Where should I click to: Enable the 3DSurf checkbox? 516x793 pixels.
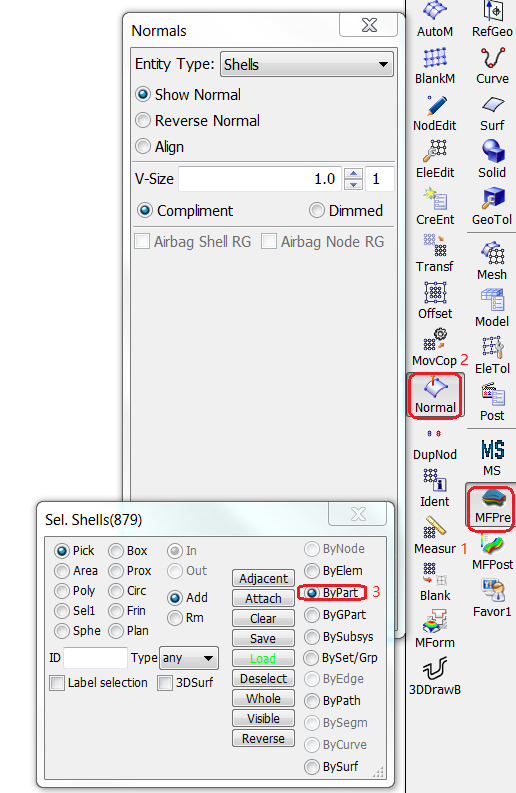tap(165, 683)
